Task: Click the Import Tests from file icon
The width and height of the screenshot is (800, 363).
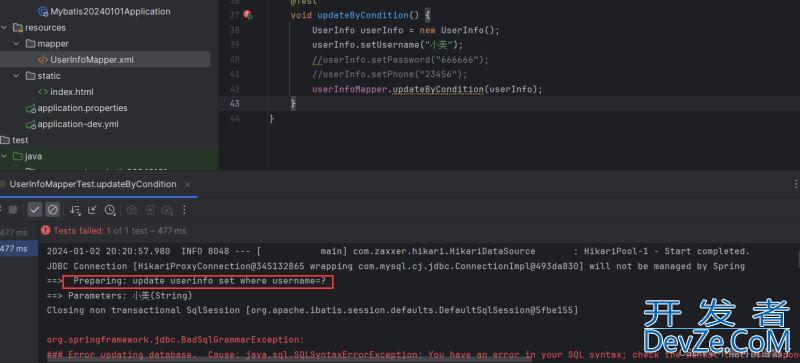Action: (x=92, y=210)
